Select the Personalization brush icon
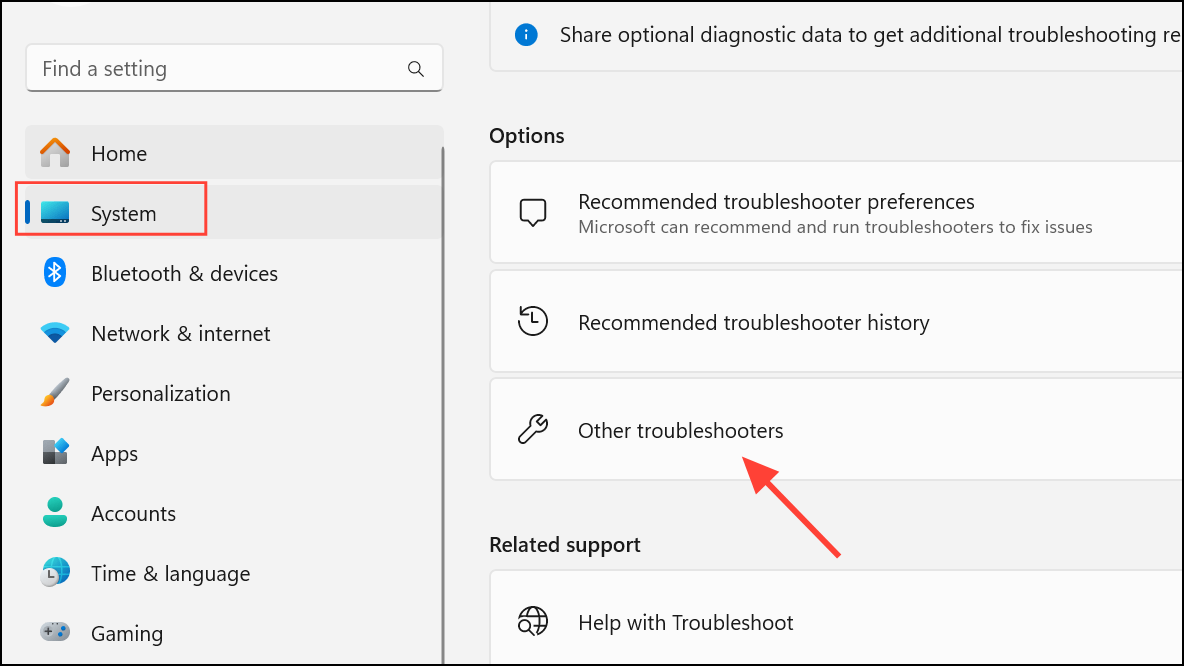Image resolution: width=1184 pixels, height=666 pixels. coord(55,393)
